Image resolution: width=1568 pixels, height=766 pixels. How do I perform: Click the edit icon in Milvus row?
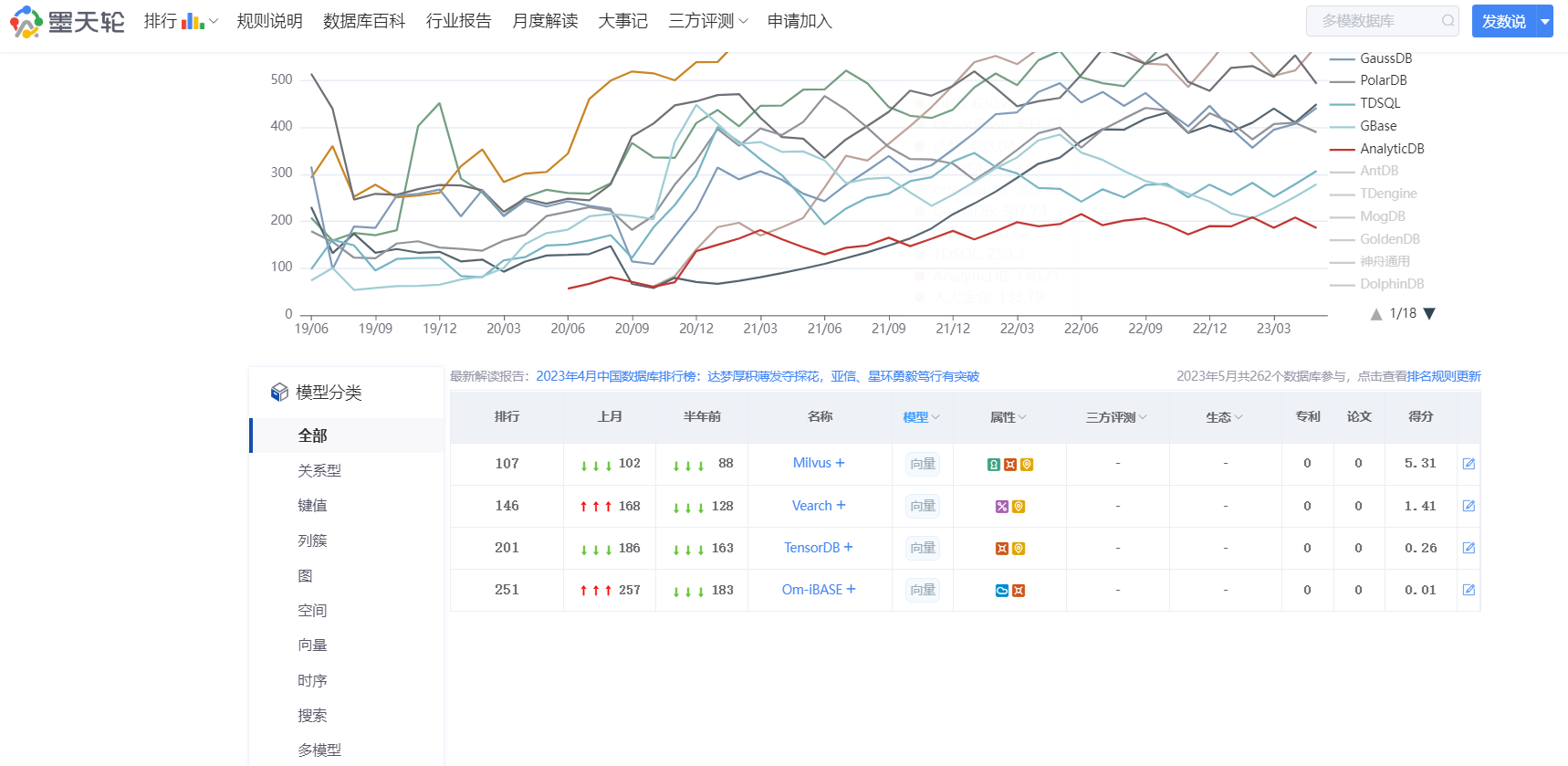point(1469,464)
